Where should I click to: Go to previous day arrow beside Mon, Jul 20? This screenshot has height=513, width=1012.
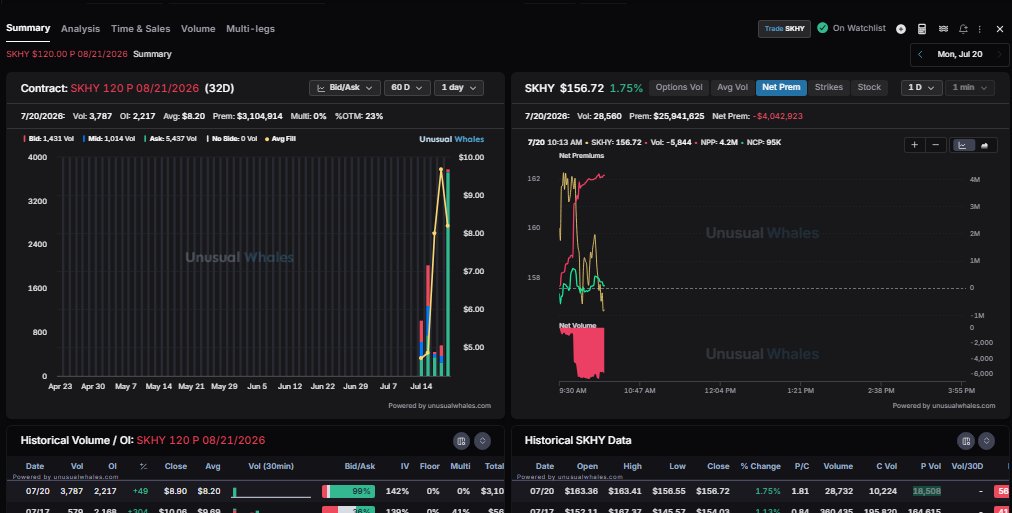[920, 54]
